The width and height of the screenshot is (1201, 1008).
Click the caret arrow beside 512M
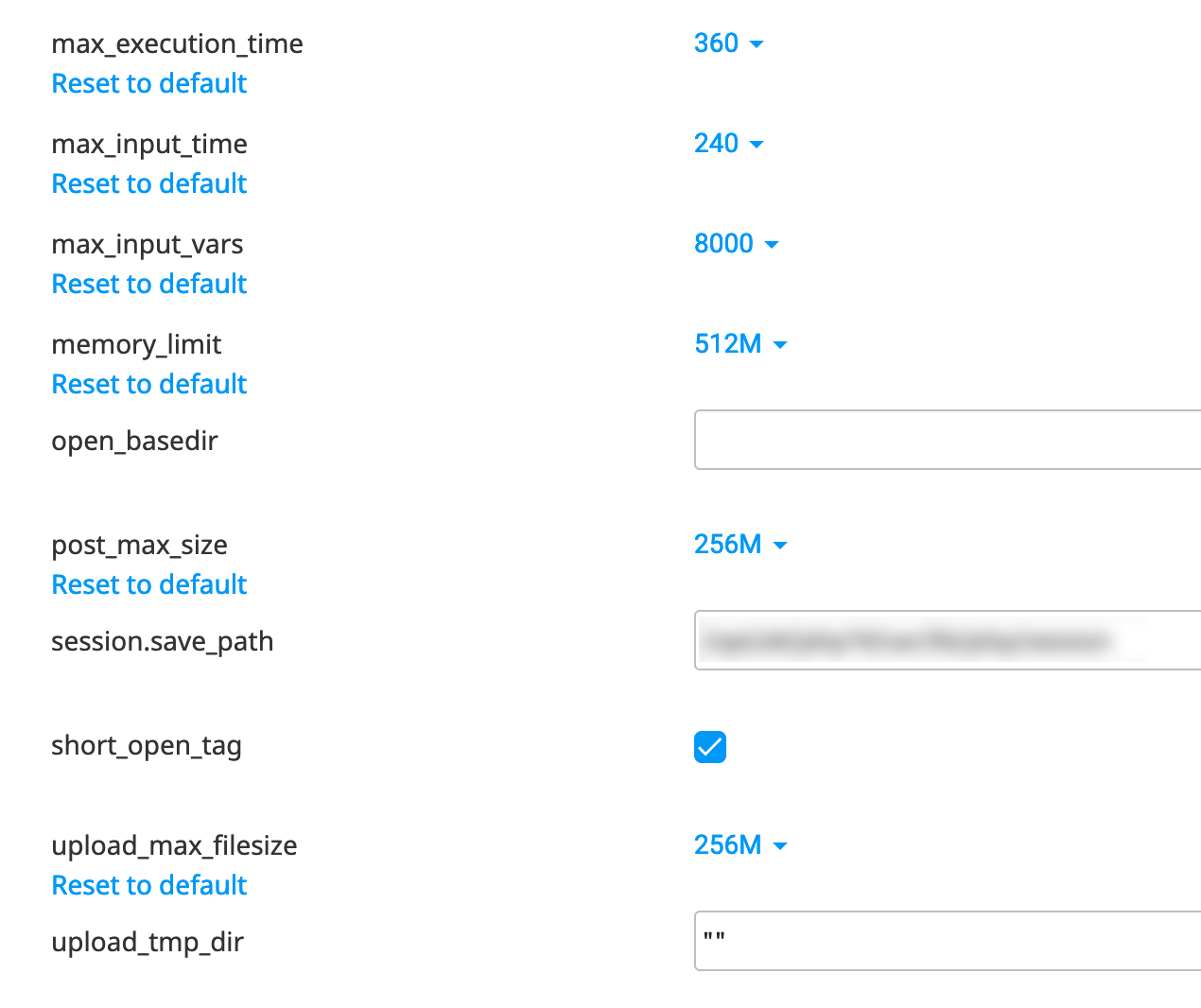780,345
